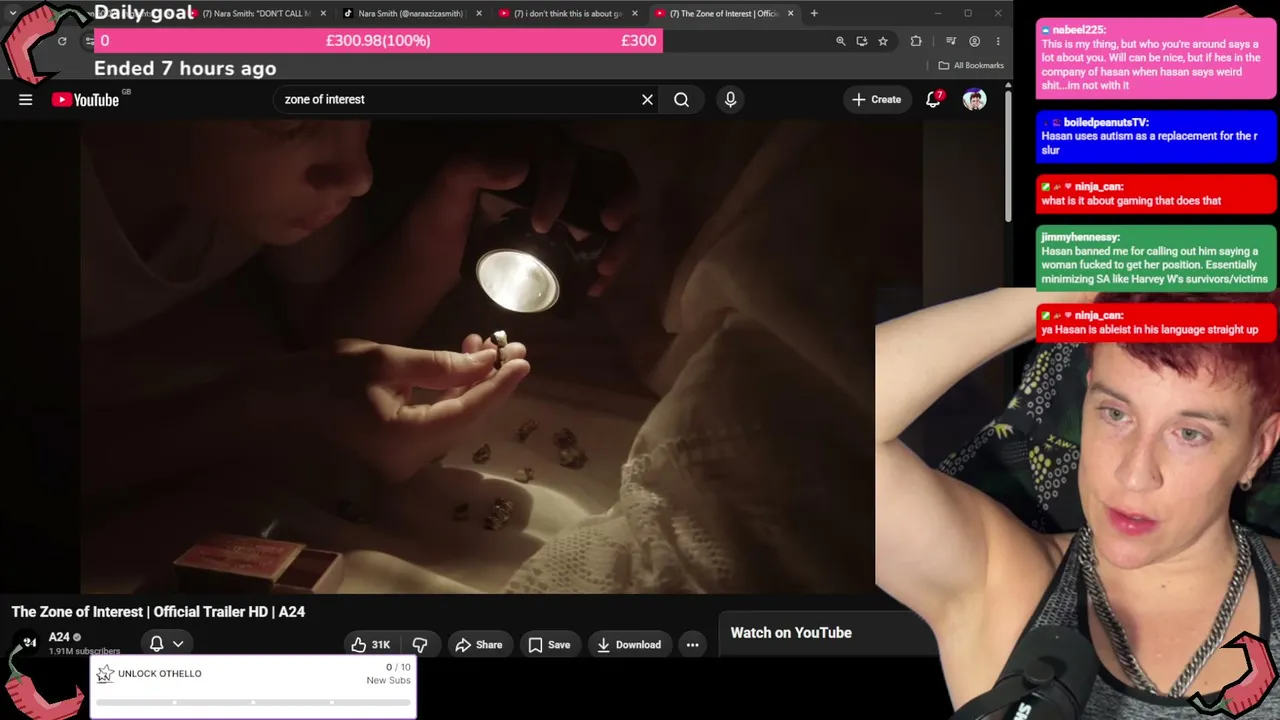Dislike the video with thumbs down

pyautogui.click(x=420, y=645)
